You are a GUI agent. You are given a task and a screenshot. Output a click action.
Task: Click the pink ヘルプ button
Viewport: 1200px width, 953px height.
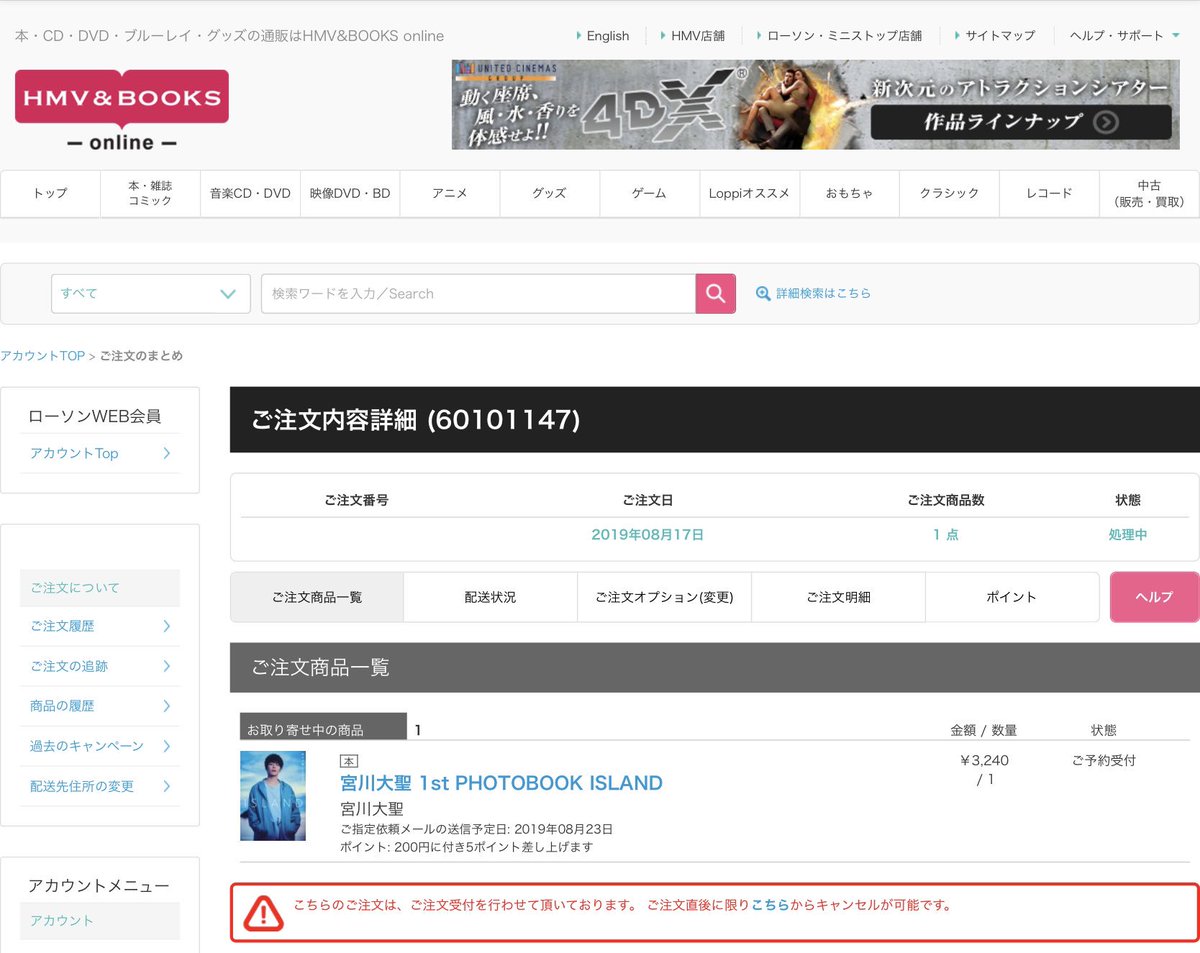click(1154, 597)
